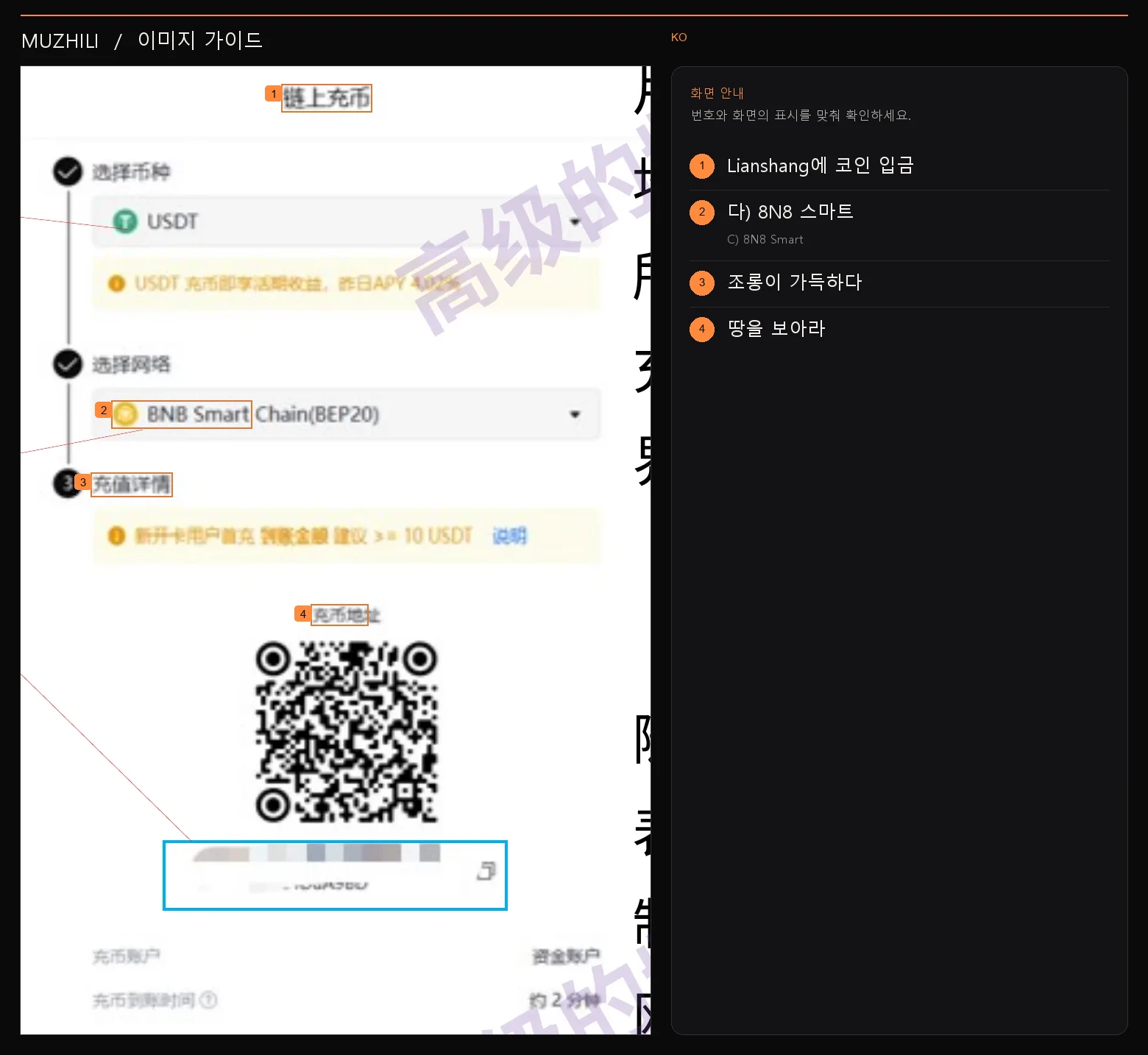The image size is (1148, 1055).
Task: Click the info icon in the USDT APY notice
Action: [x=116, y=283]
